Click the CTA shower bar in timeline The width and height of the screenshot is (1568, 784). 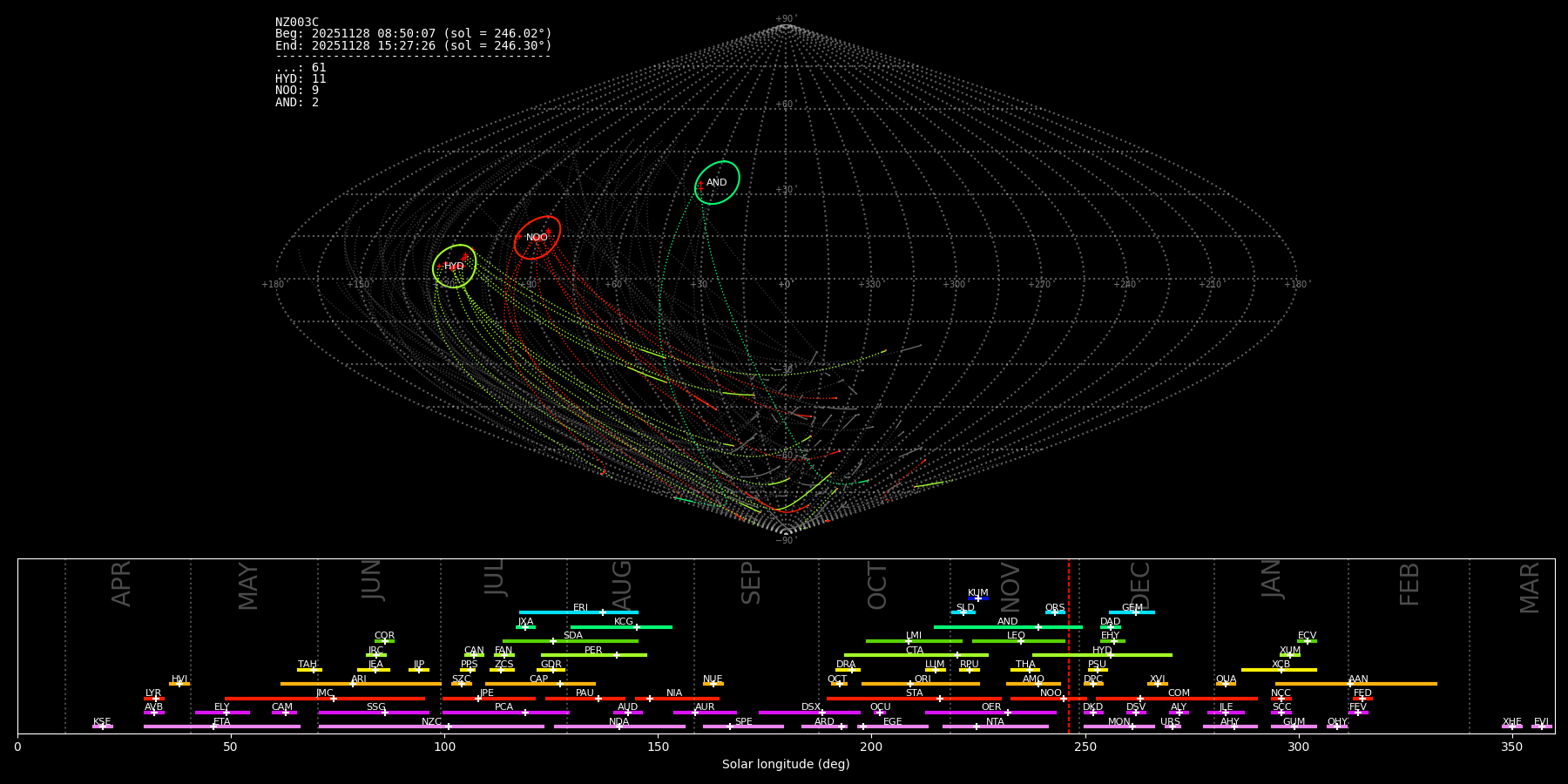[x=916, y=655]
